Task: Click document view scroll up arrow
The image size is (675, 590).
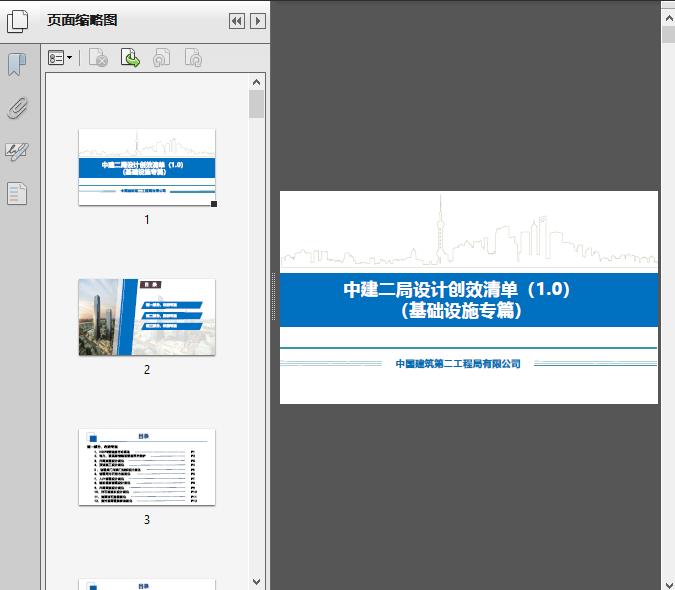Action: (669, 18)
